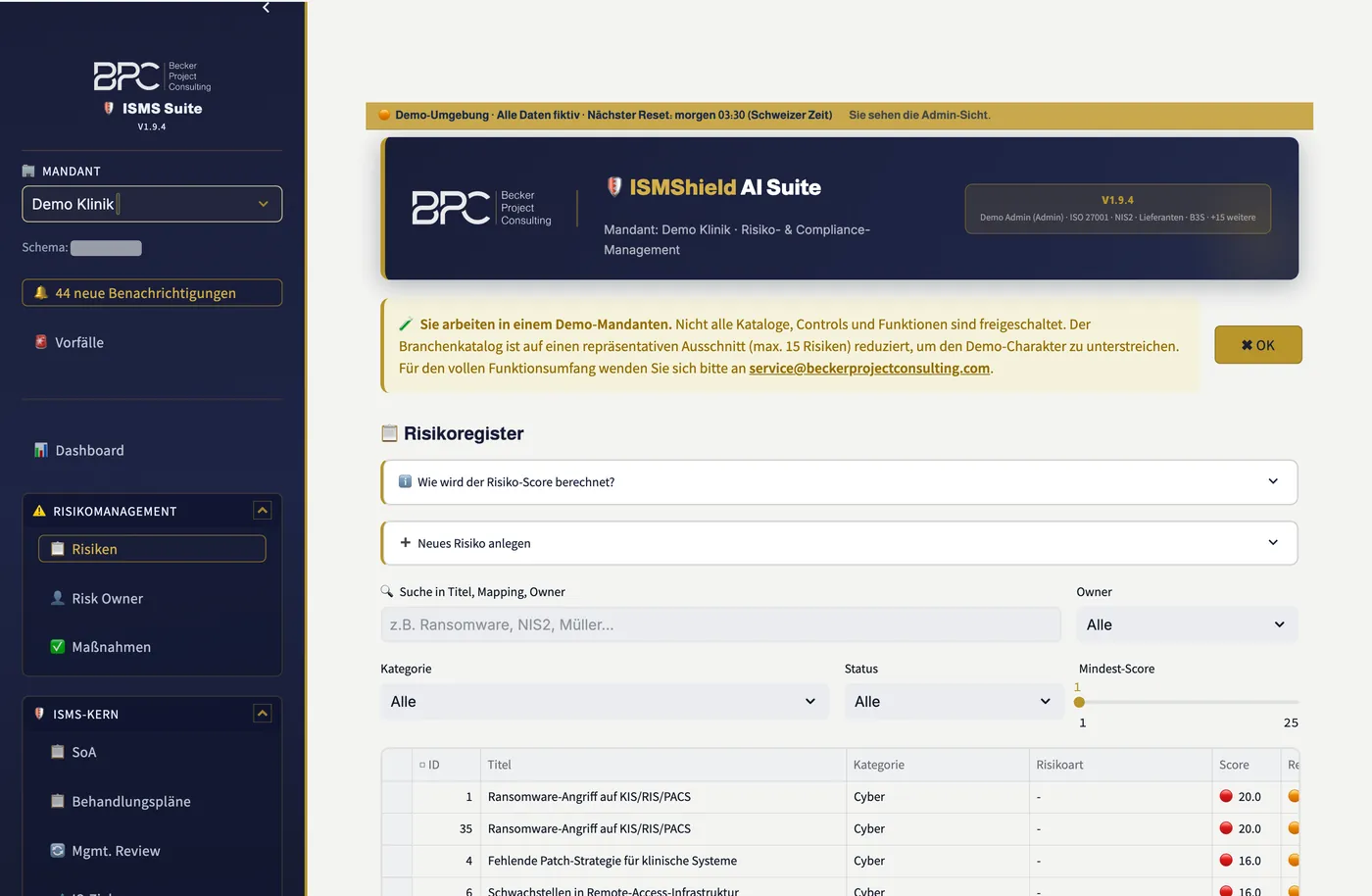Click the ISMS-Kern shield icon
This screenshot has width=1372, height=896.
(x=39, y=714)
